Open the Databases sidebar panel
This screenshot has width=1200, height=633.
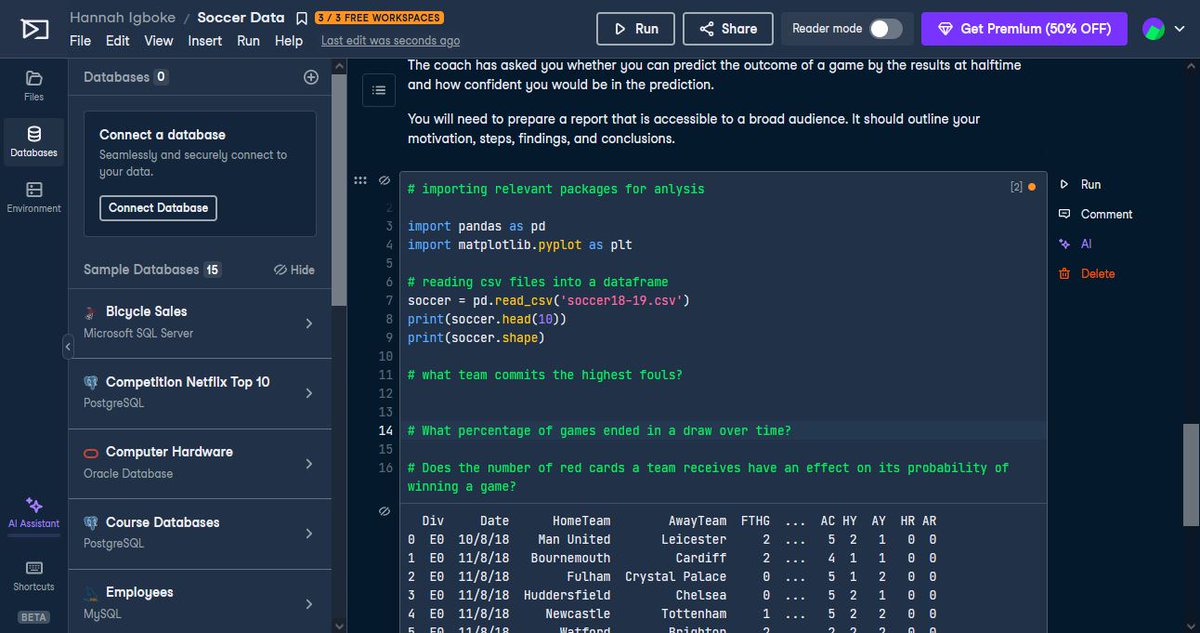click(x=34, y=141)
